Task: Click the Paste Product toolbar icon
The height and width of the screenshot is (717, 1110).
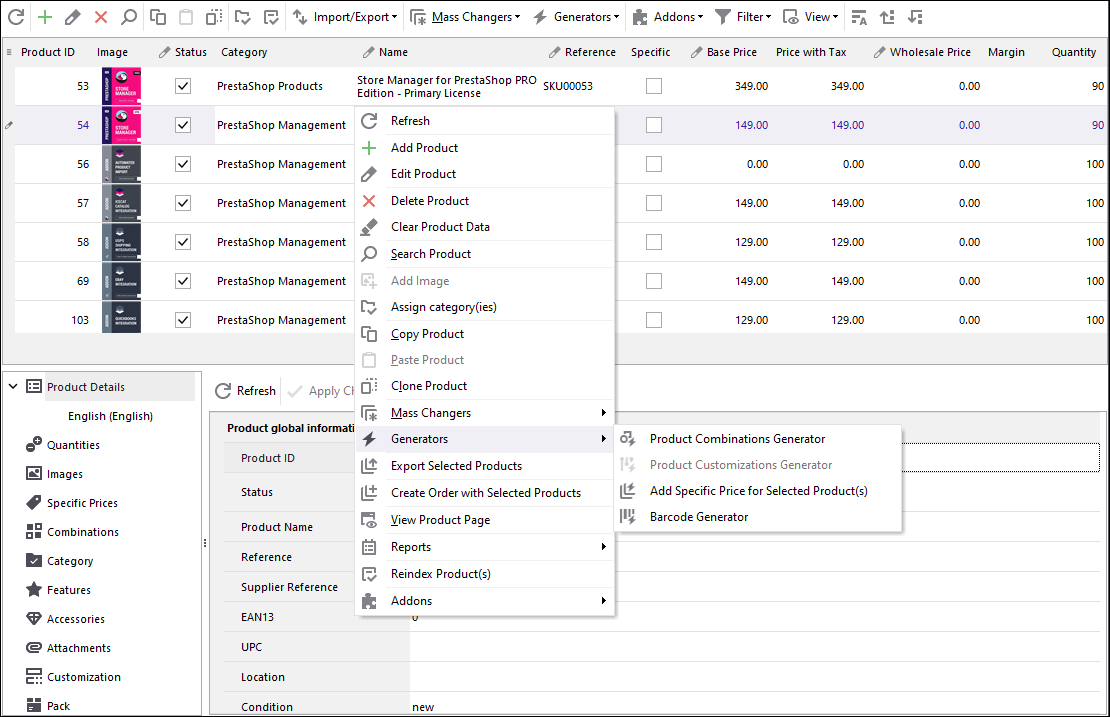Action: (186, 17)
